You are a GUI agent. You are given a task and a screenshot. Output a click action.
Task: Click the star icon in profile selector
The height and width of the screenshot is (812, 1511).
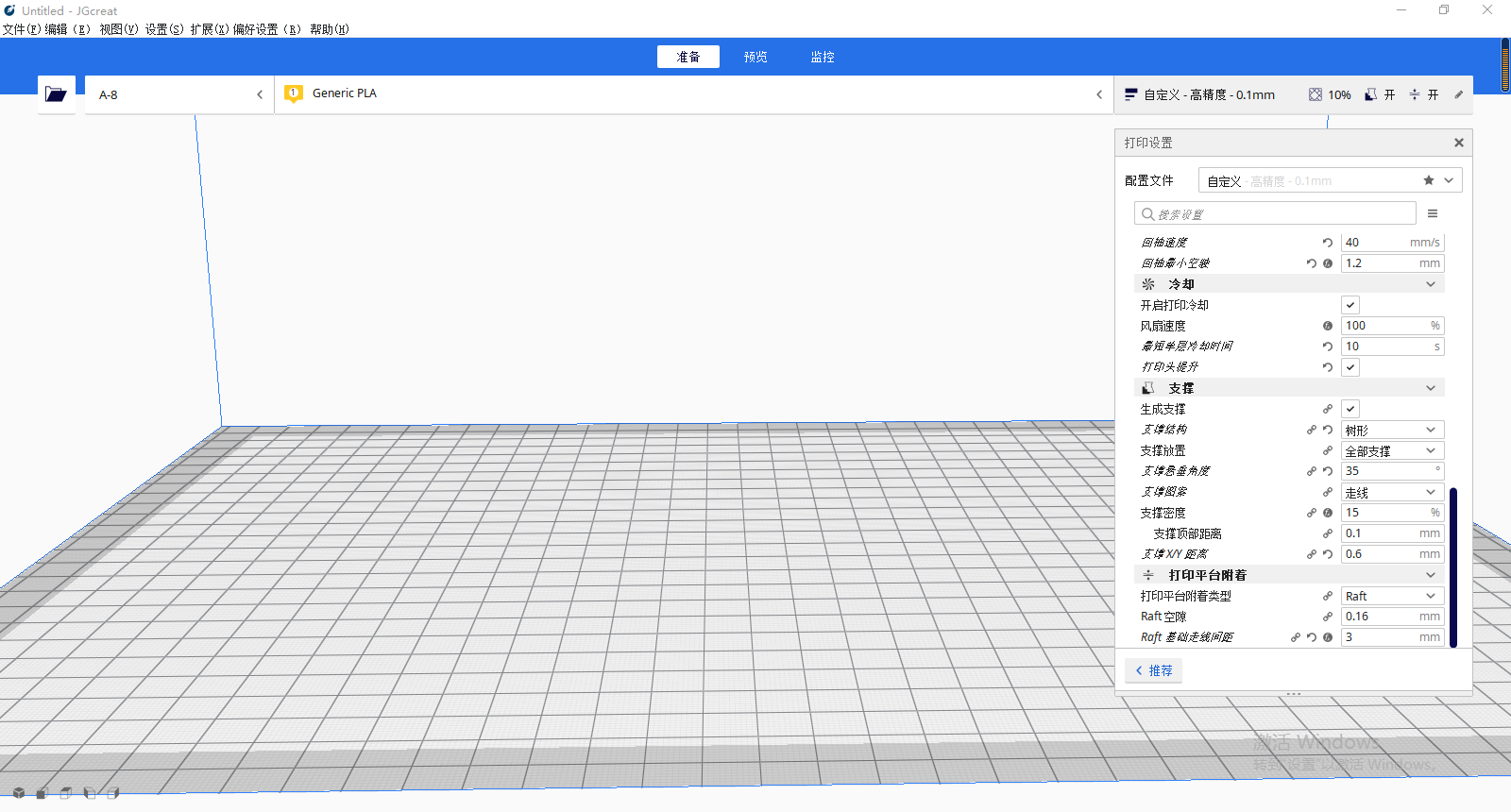coord(1429,180)
